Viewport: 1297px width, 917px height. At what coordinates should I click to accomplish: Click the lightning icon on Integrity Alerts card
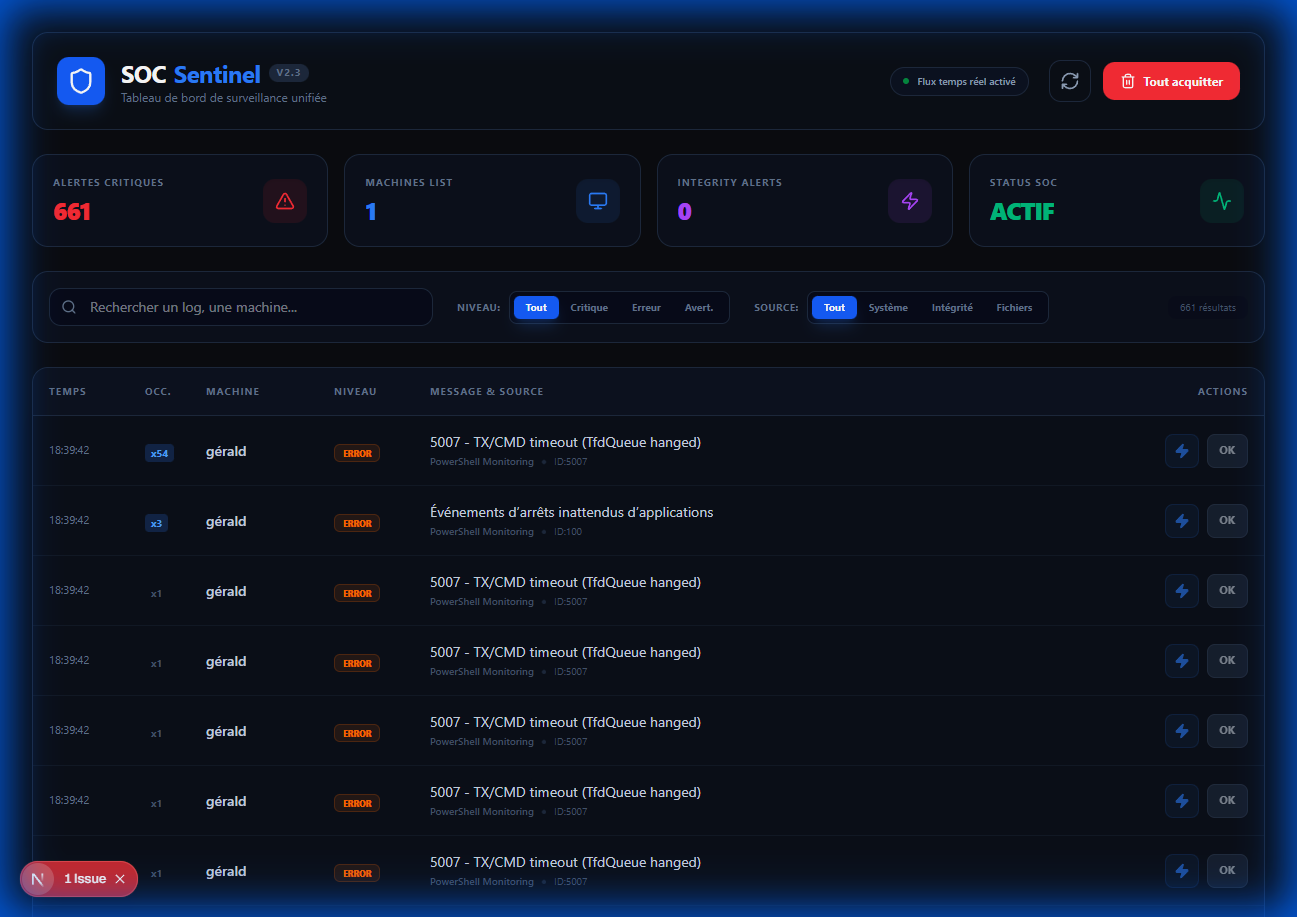910,200
